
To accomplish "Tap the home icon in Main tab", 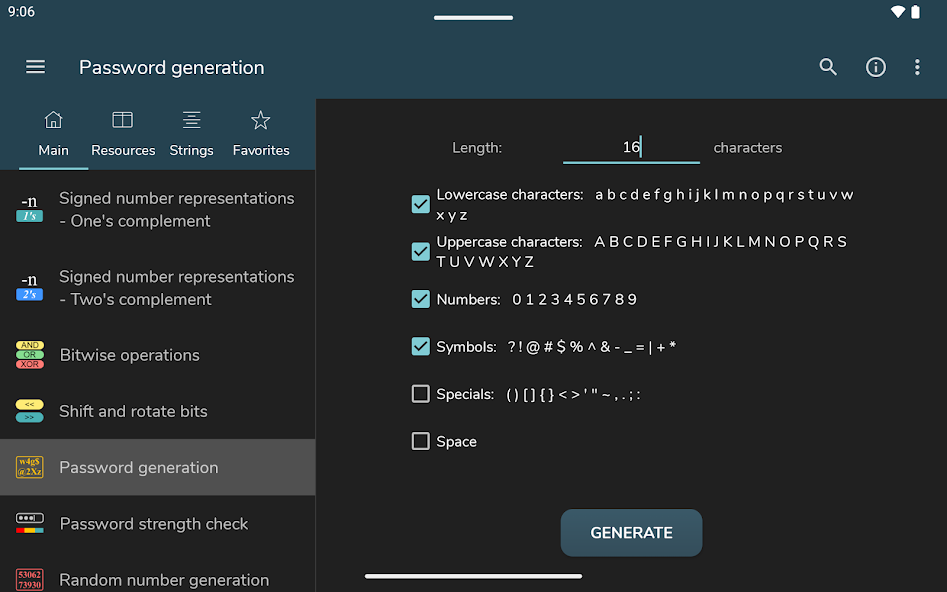I will point(53,120).
